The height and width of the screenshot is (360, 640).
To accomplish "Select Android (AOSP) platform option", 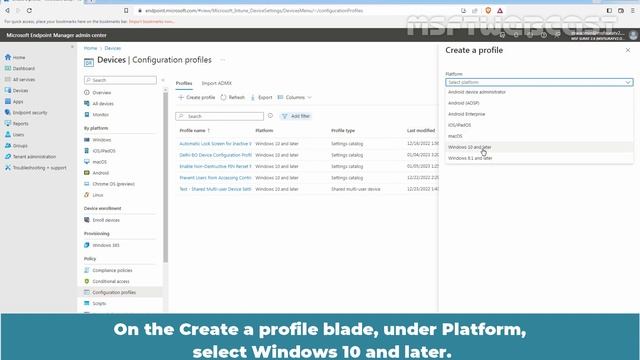I will pos(539,103).
